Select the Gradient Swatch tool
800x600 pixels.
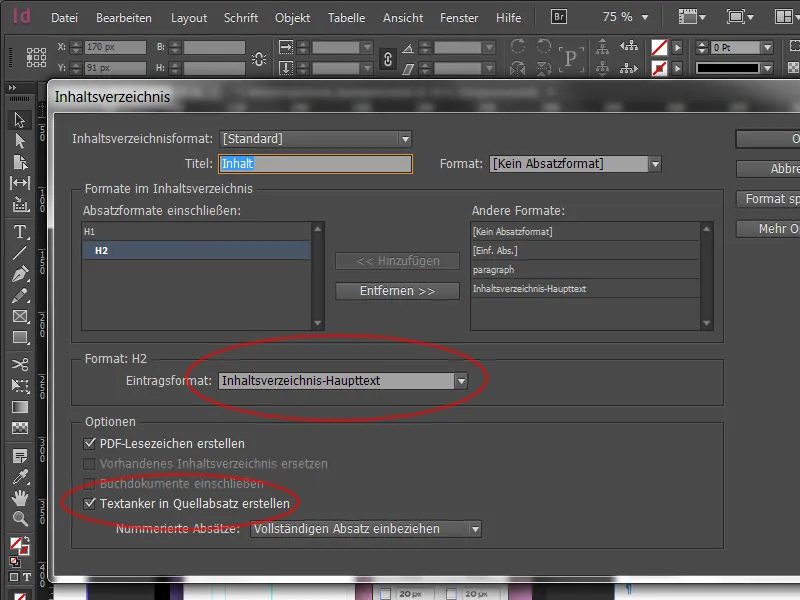[20, 407]
